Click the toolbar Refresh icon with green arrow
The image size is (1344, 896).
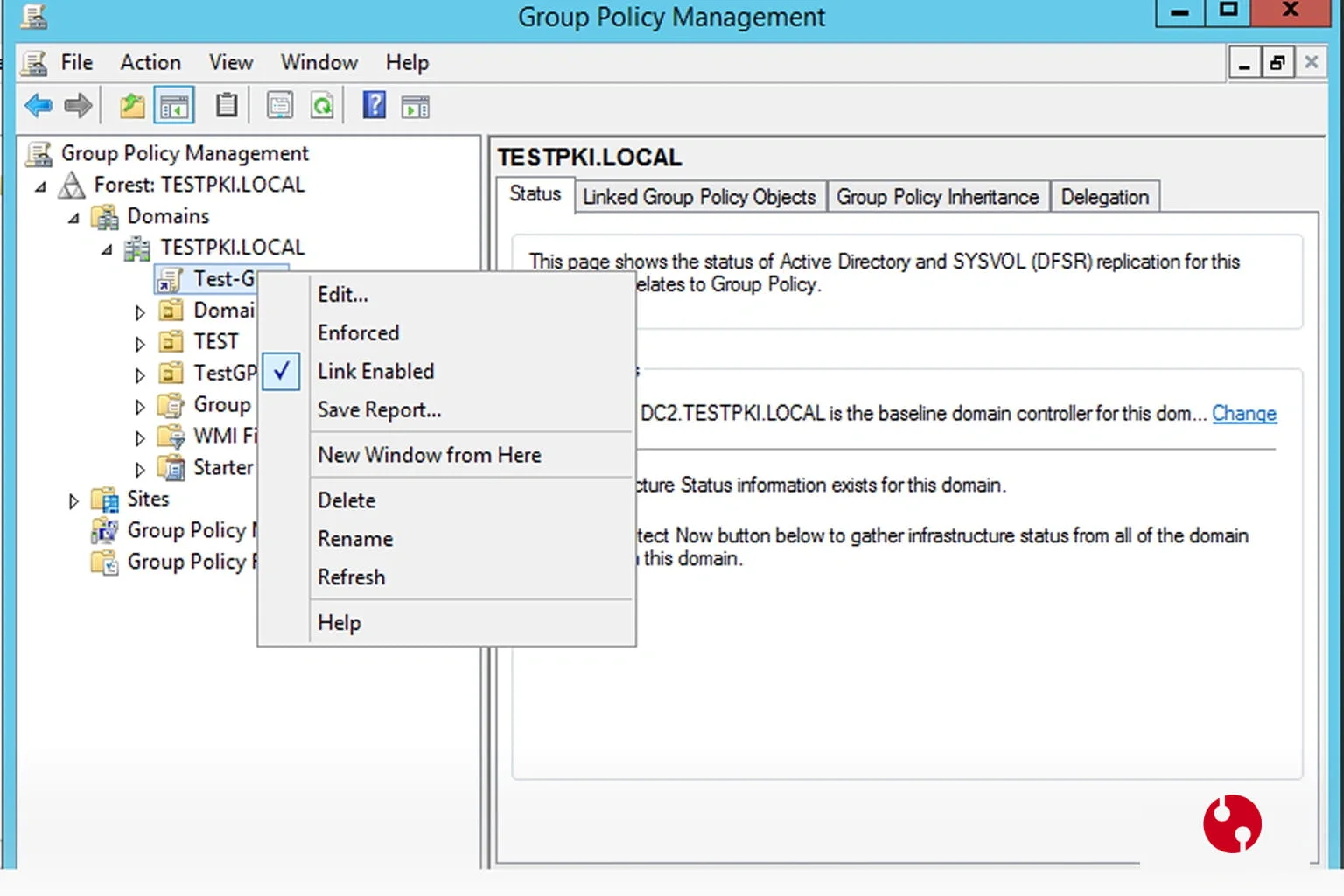click(323, 106)
